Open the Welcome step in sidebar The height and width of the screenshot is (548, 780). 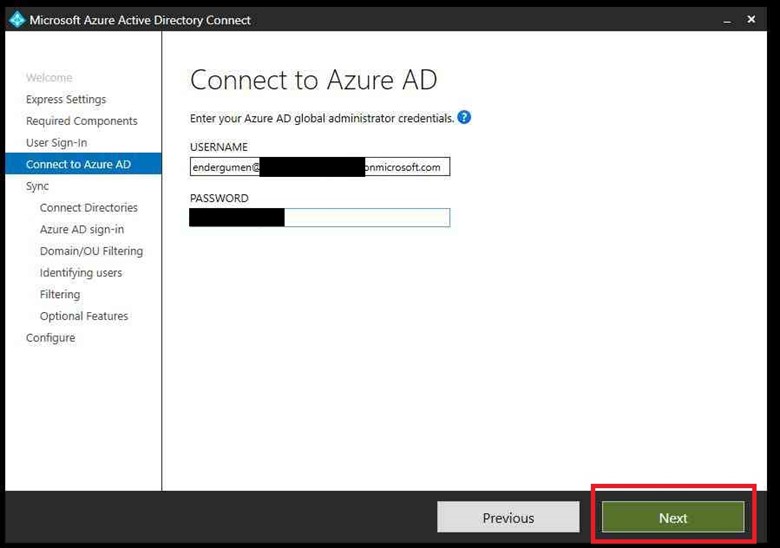(x=49, y=78)
